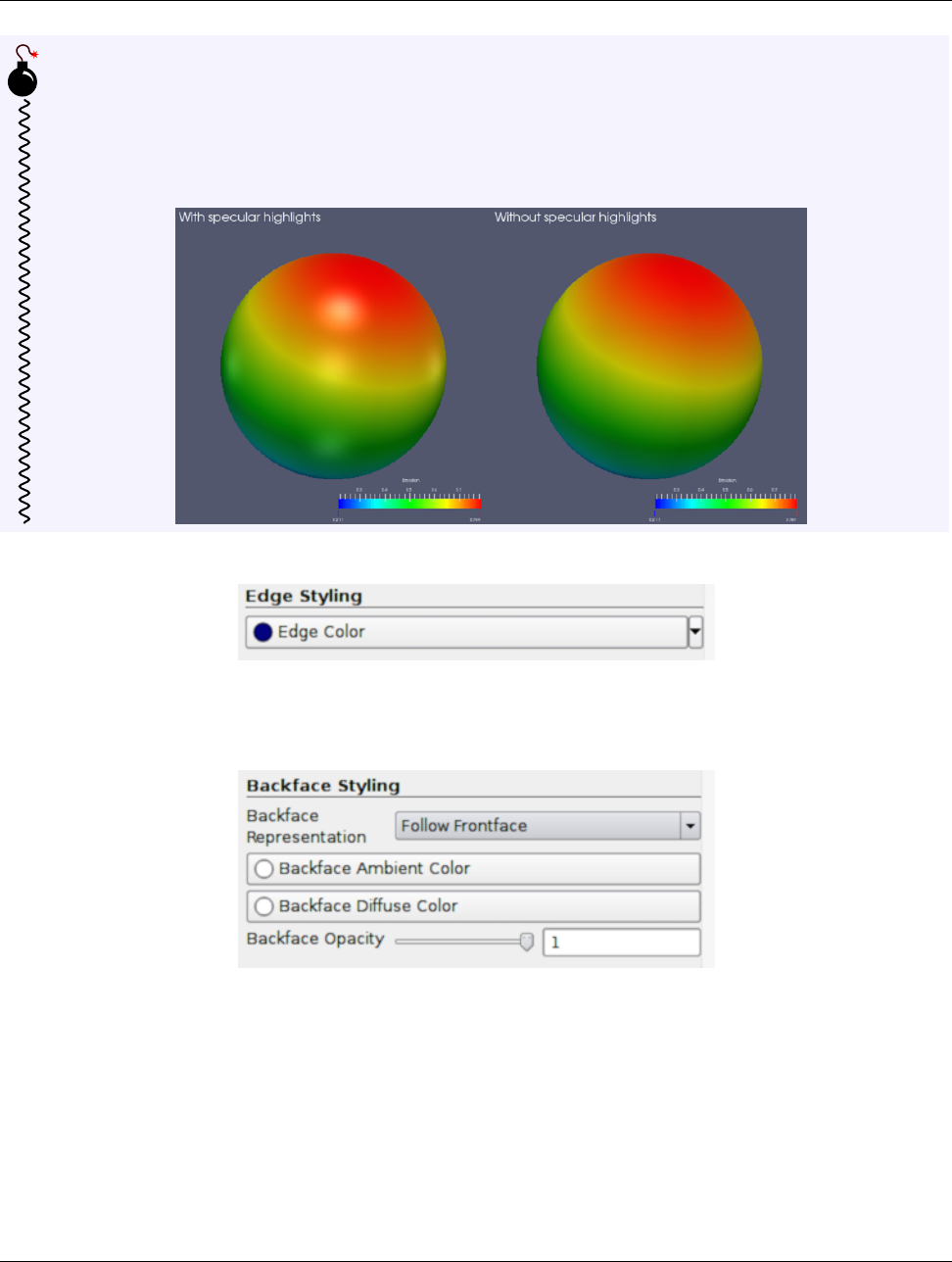This screenshot has width=952, height=1262.
Task: Click the 'Without specular highlights' label
Action: click(576, 218)
